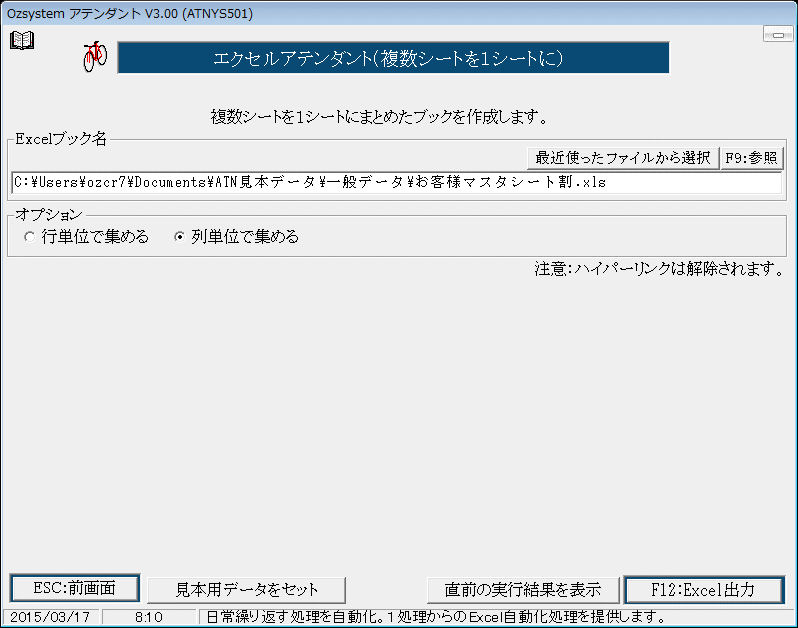Click ESC:前画面 button
Viewport: 798px width, 628px height.
74,589
